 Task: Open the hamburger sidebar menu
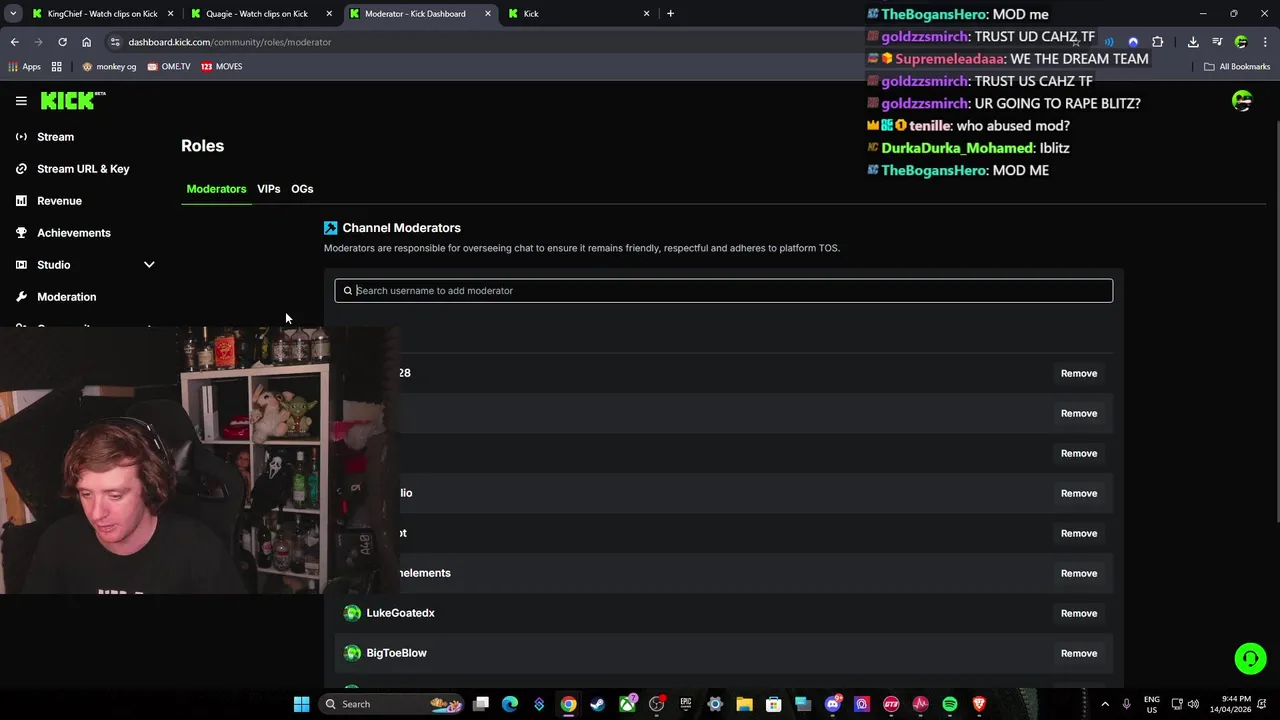(21, 101)
